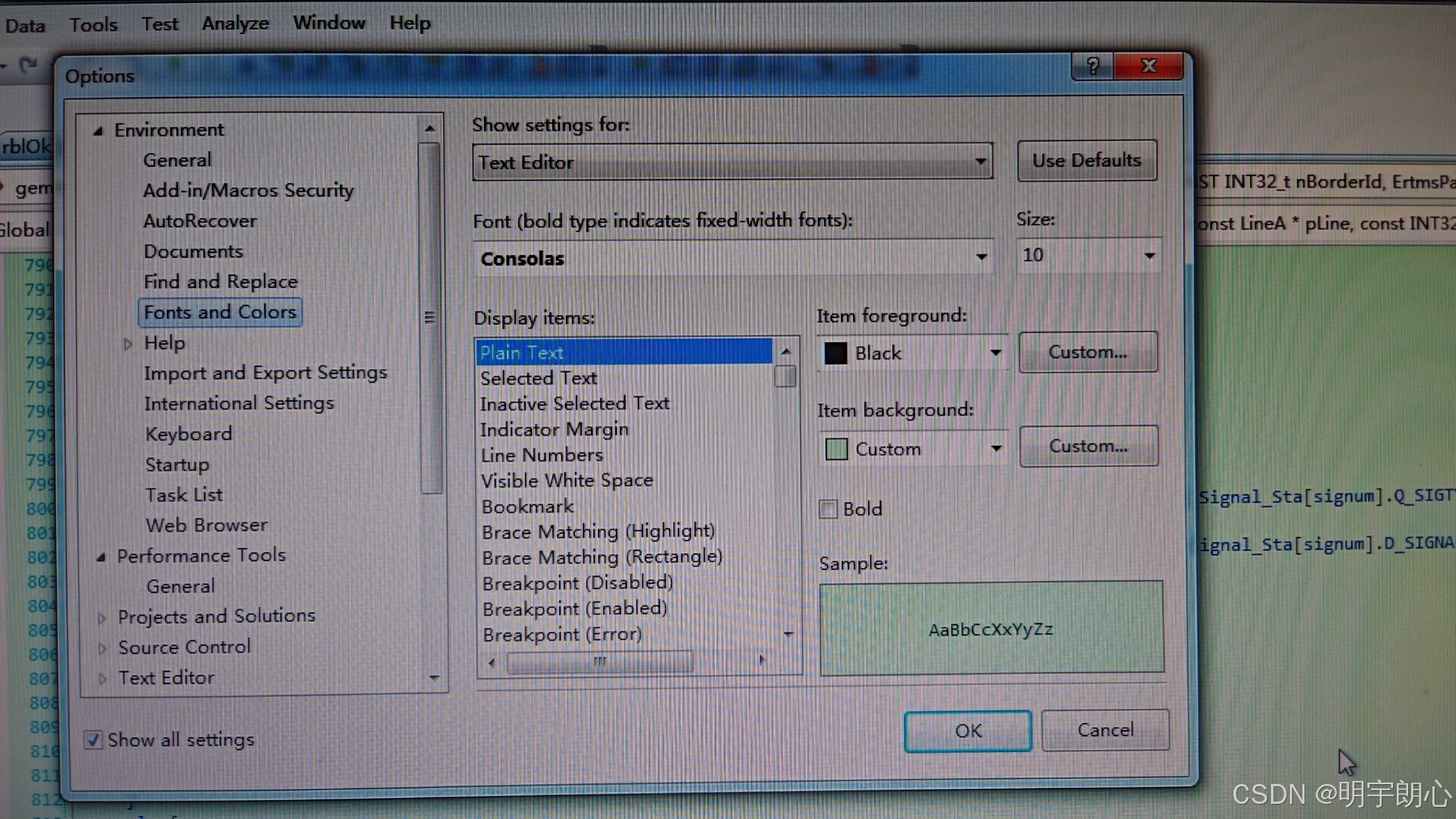Open the Analyze menu
Screen dimensions: 1456x819
[x=235, y=24]
